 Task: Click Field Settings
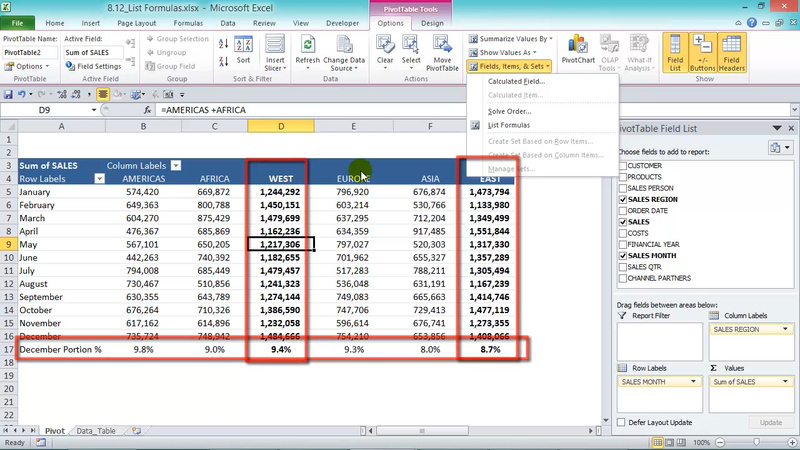pyautogui.click(x=93, y=66)
